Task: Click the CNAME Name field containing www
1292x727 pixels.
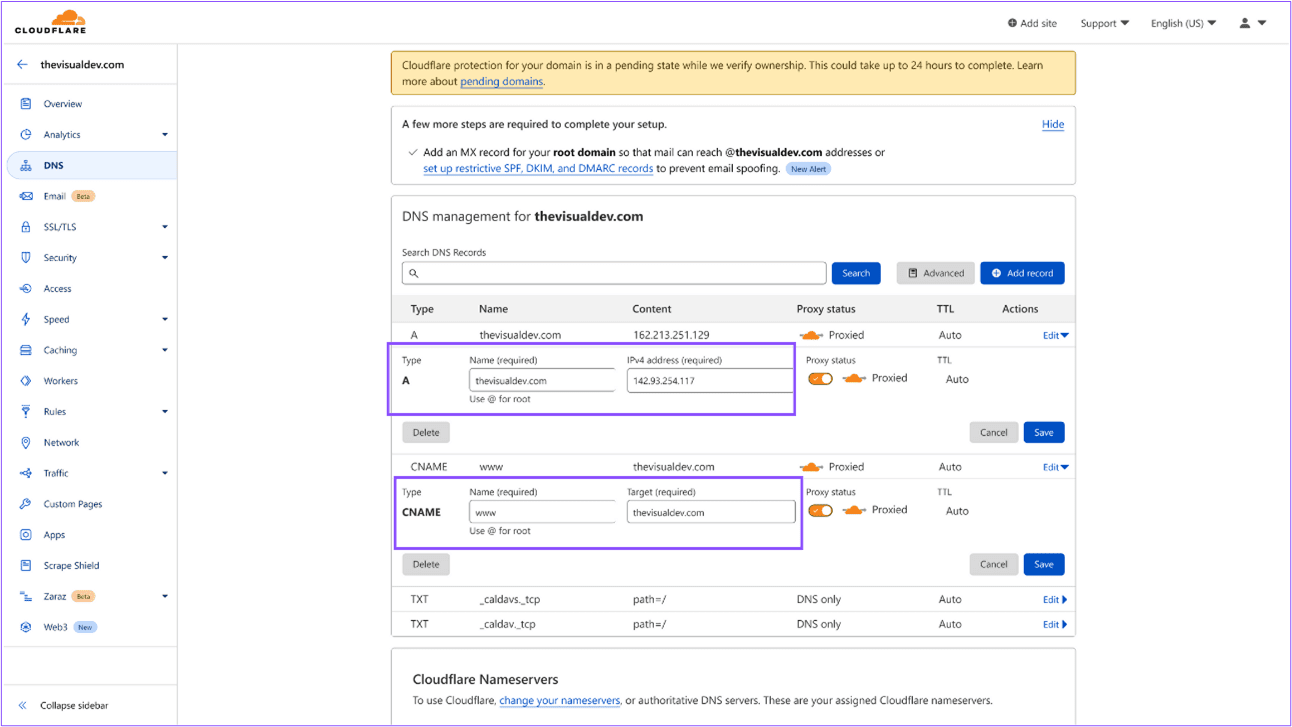Action: (x=542, y=512)
